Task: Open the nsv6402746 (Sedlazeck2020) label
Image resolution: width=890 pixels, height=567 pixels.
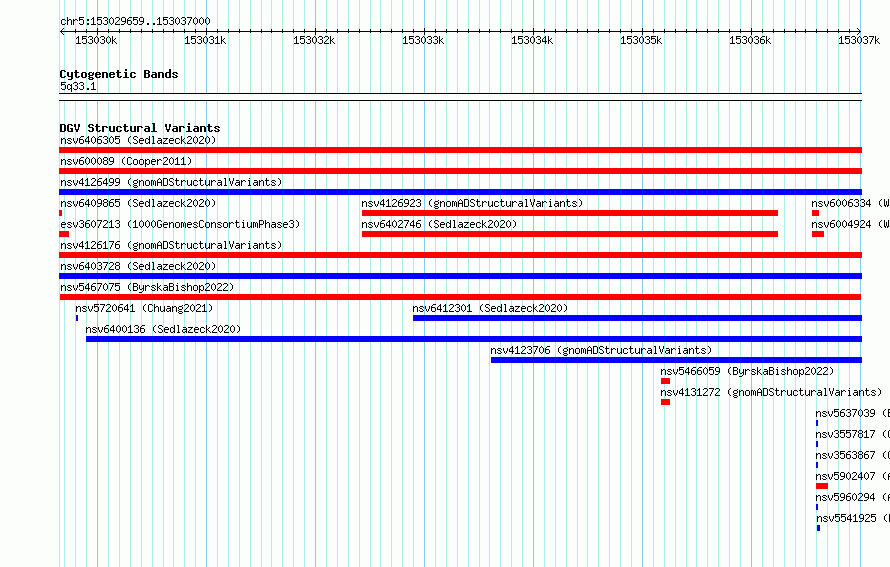Action: point(439,224)
